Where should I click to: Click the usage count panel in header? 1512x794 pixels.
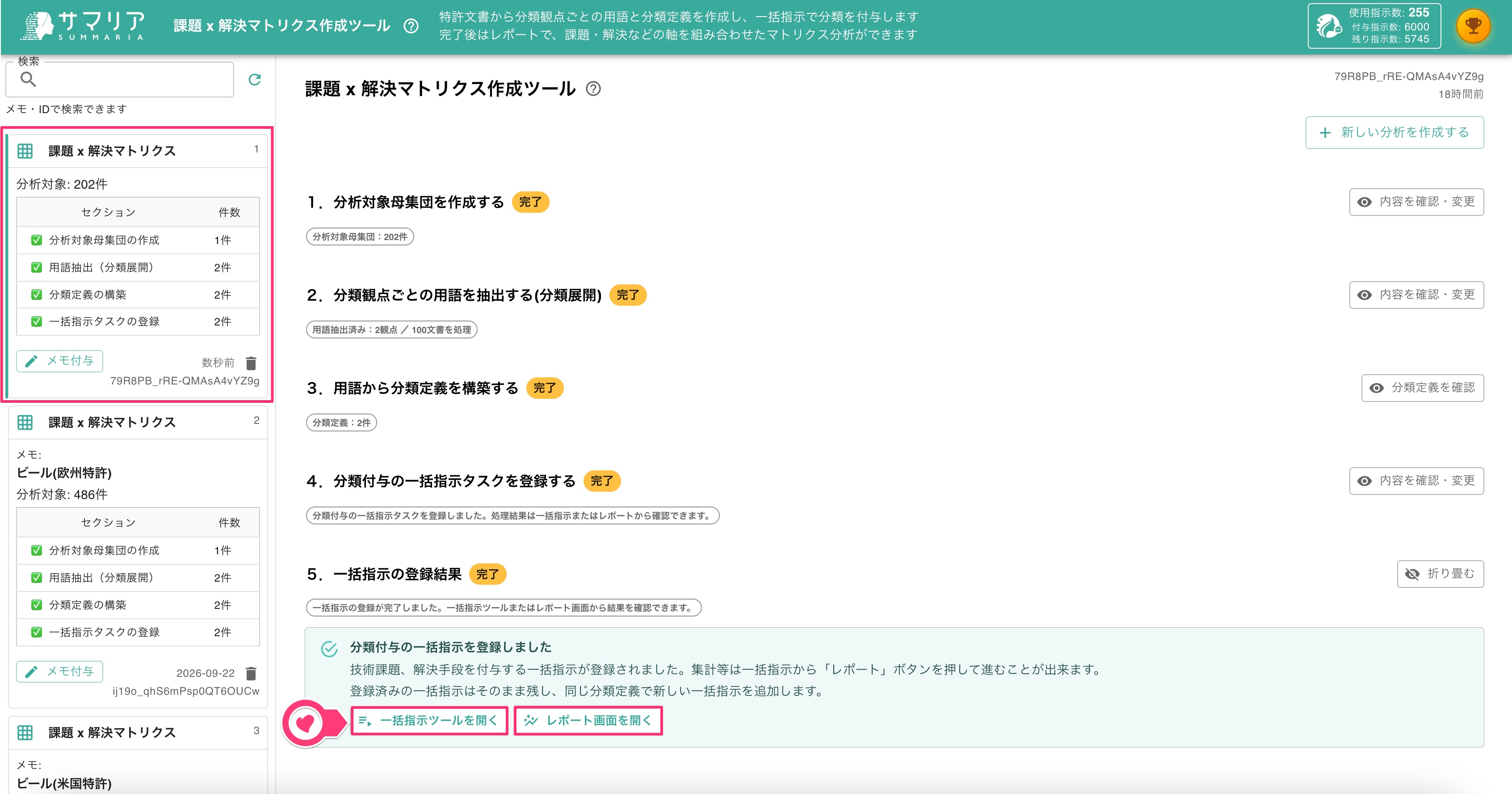click(1374, 26)
